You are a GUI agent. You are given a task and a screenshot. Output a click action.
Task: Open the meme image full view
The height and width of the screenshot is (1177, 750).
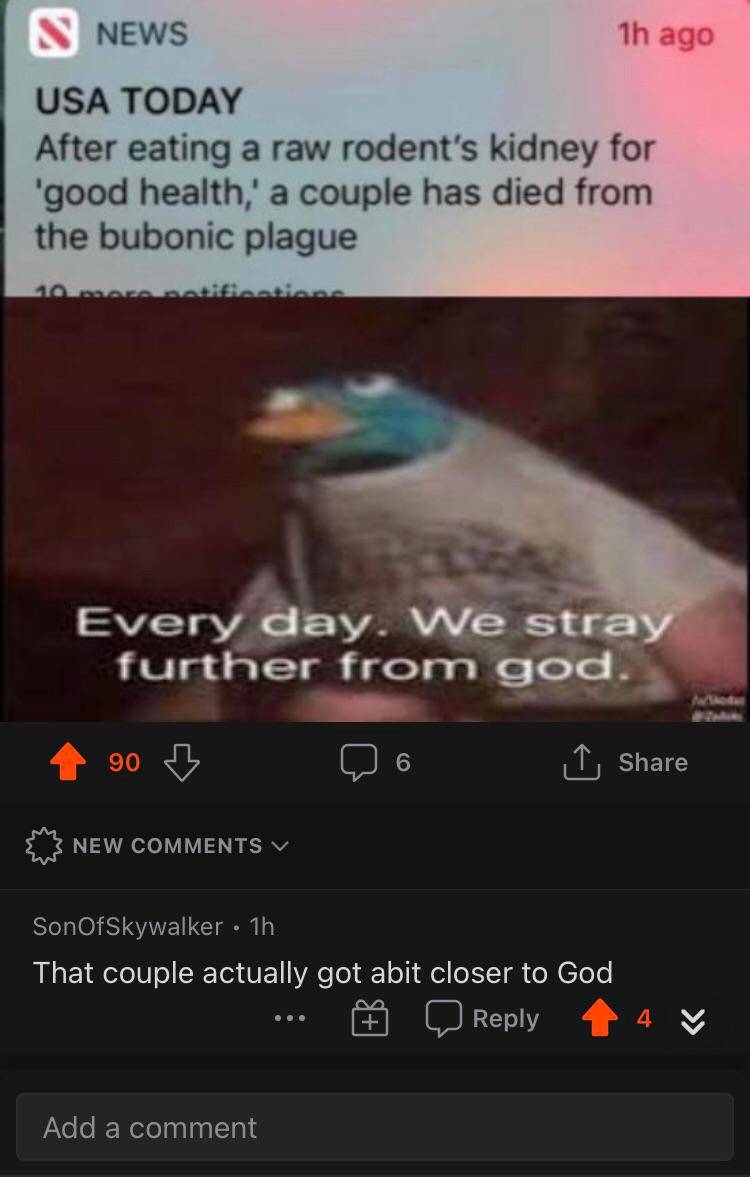(x=375, y=510)
